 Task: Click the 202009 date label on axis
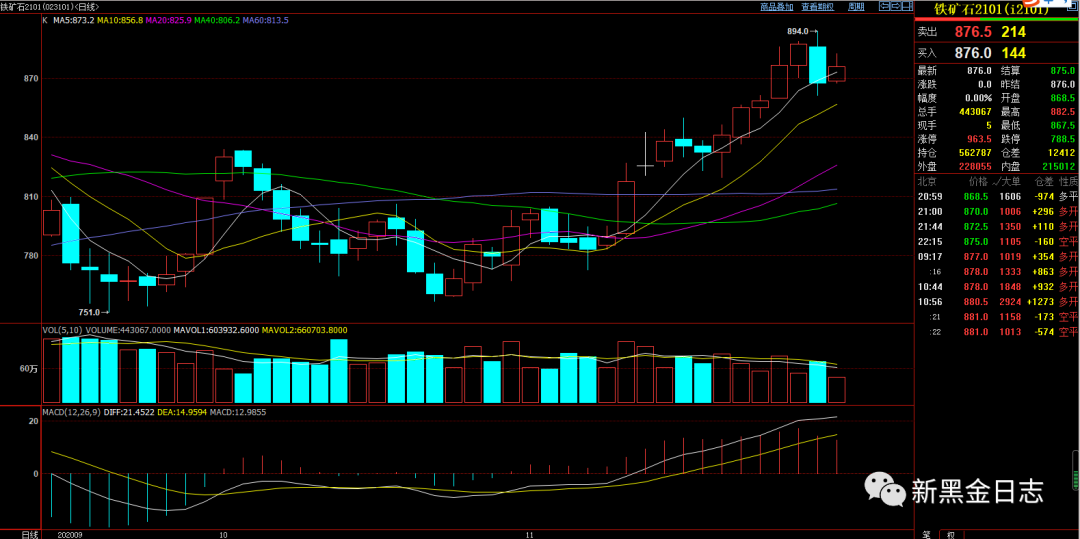pyautogui.click(x=71, y=534)
